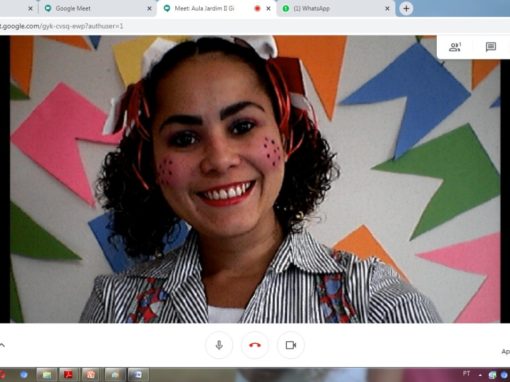Open the Chrome icon on taskbar
This screenshot has width=510, height=382.
click(23, 375)
